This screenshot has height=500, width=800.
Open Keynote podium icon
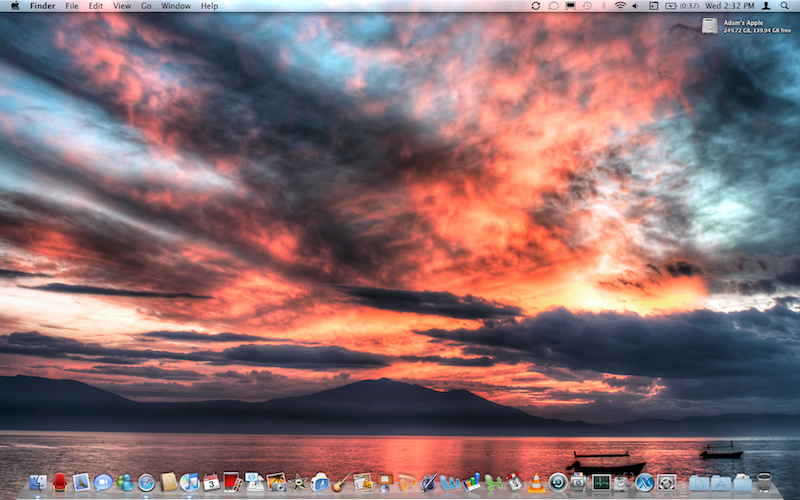[385, 482]
